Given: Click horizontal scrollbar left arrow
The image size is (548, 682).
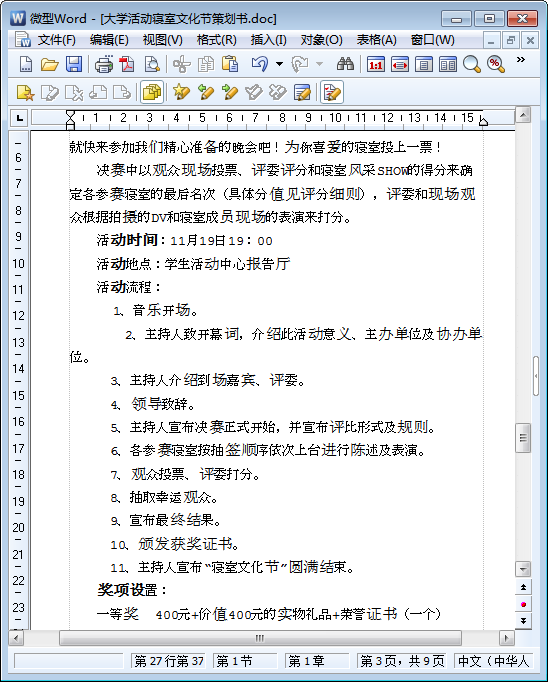Looking at the screenshot, I should point(16,638).
